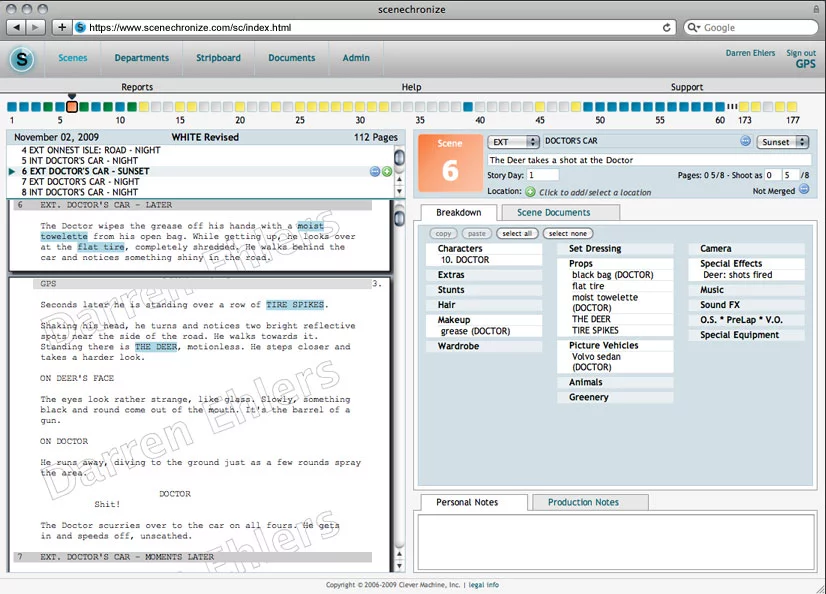Click the Story Day input field
826x594 pixels.
click(x=542, y=175)
